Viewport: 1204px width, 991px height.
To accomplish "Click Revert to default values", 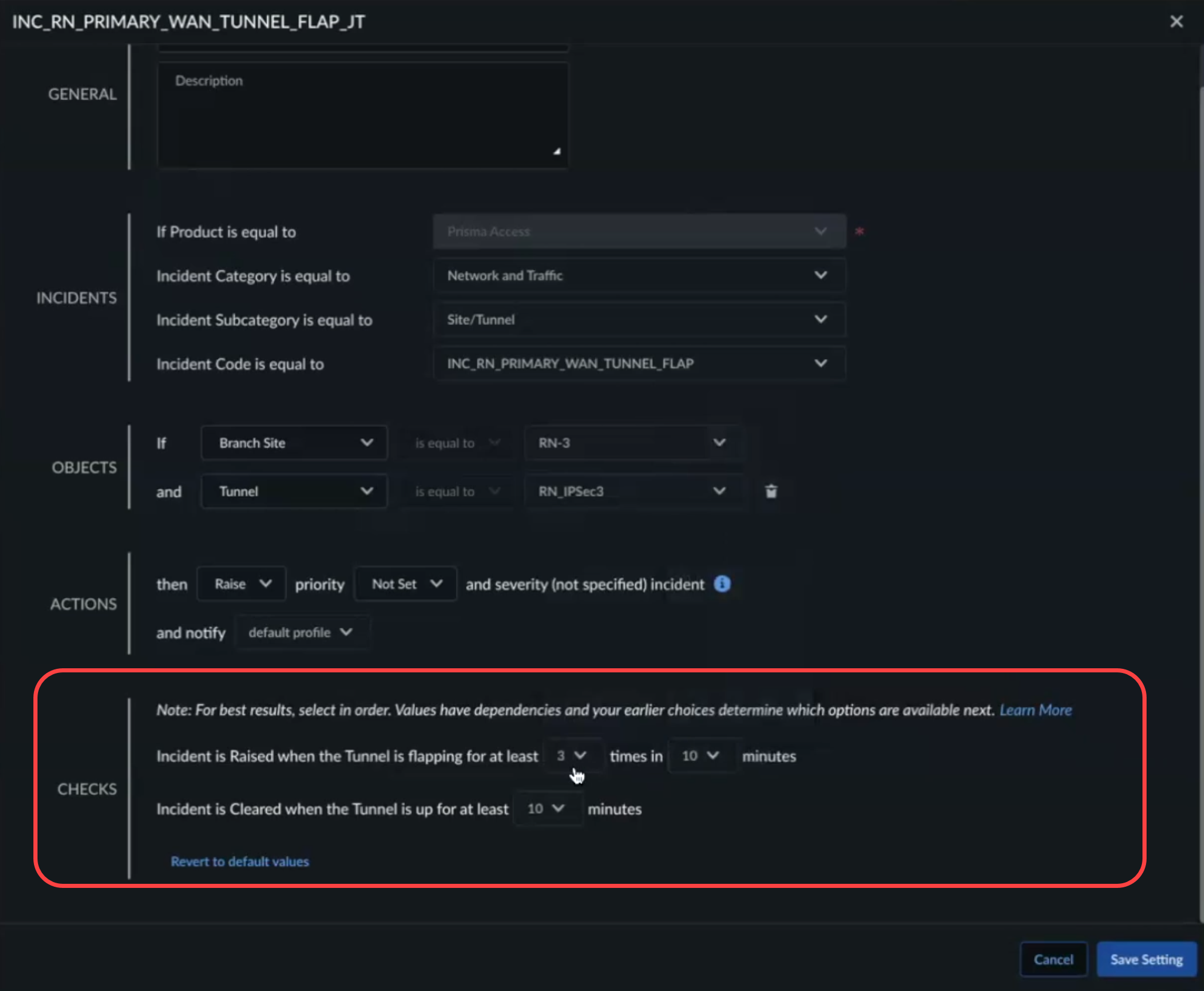I will (240, 862).
